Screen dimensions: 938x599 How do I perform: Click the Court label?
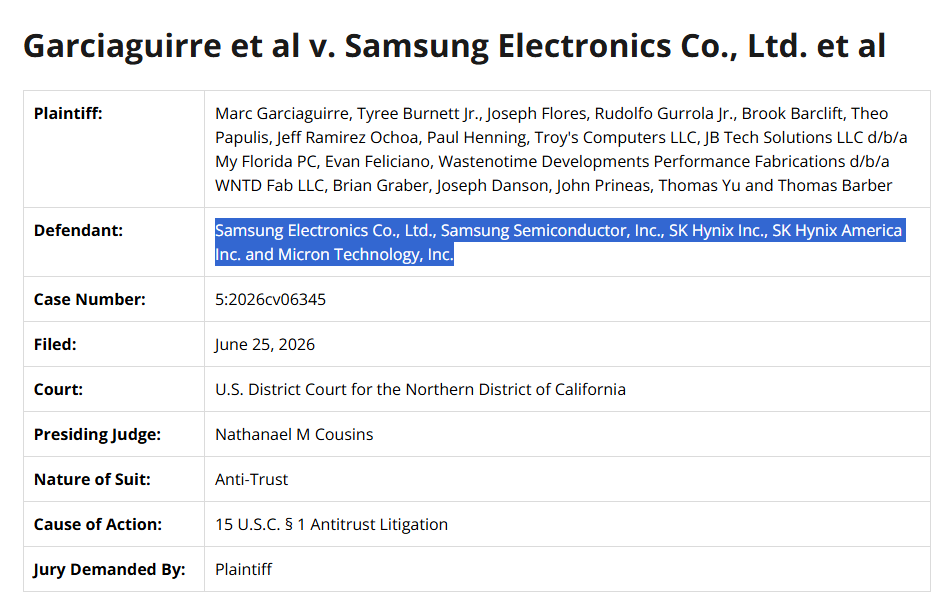point(58,389)
